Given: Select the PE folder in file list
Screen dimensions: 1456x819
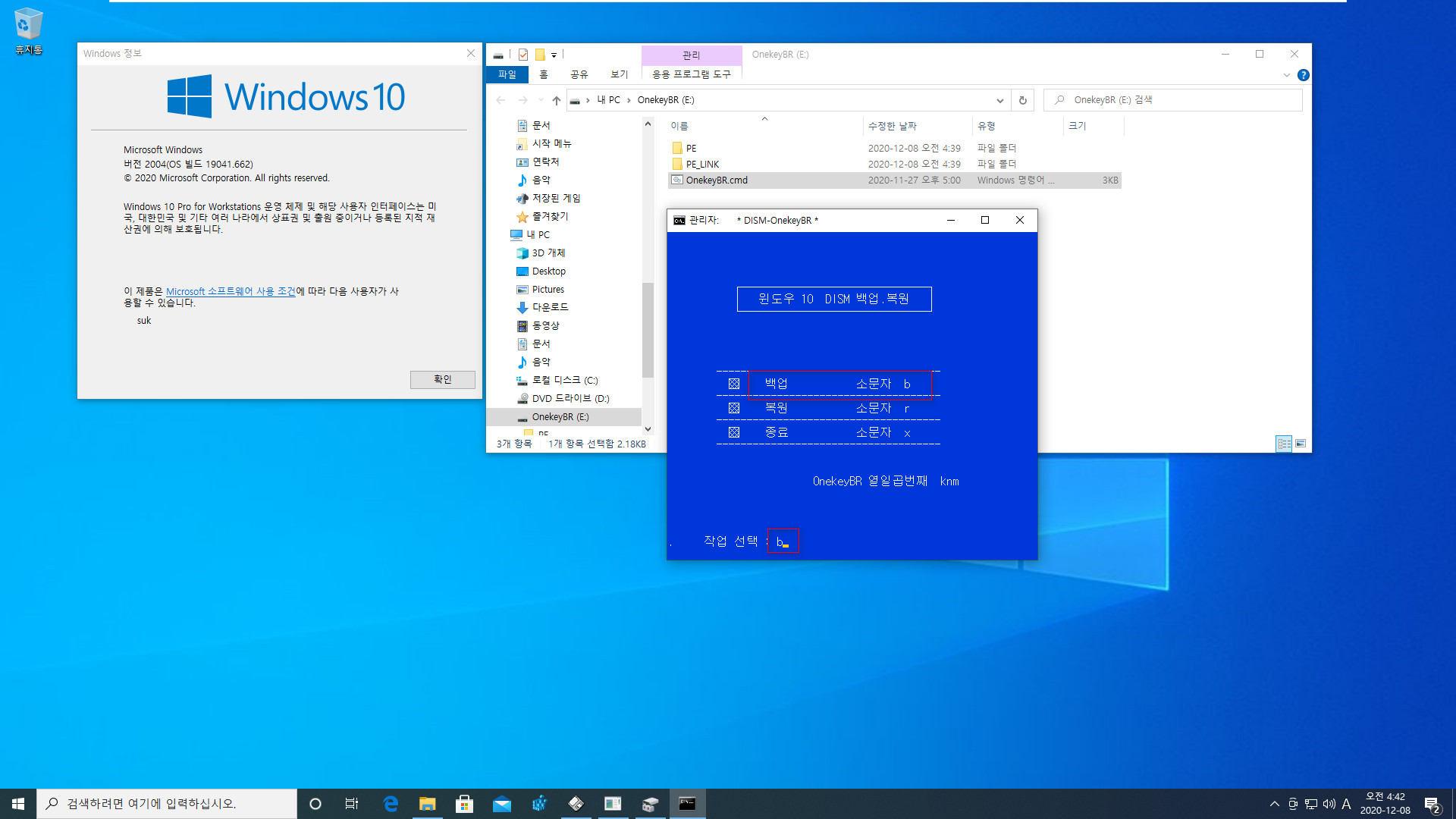Looking at the screenshot, I should coord(691,148).
